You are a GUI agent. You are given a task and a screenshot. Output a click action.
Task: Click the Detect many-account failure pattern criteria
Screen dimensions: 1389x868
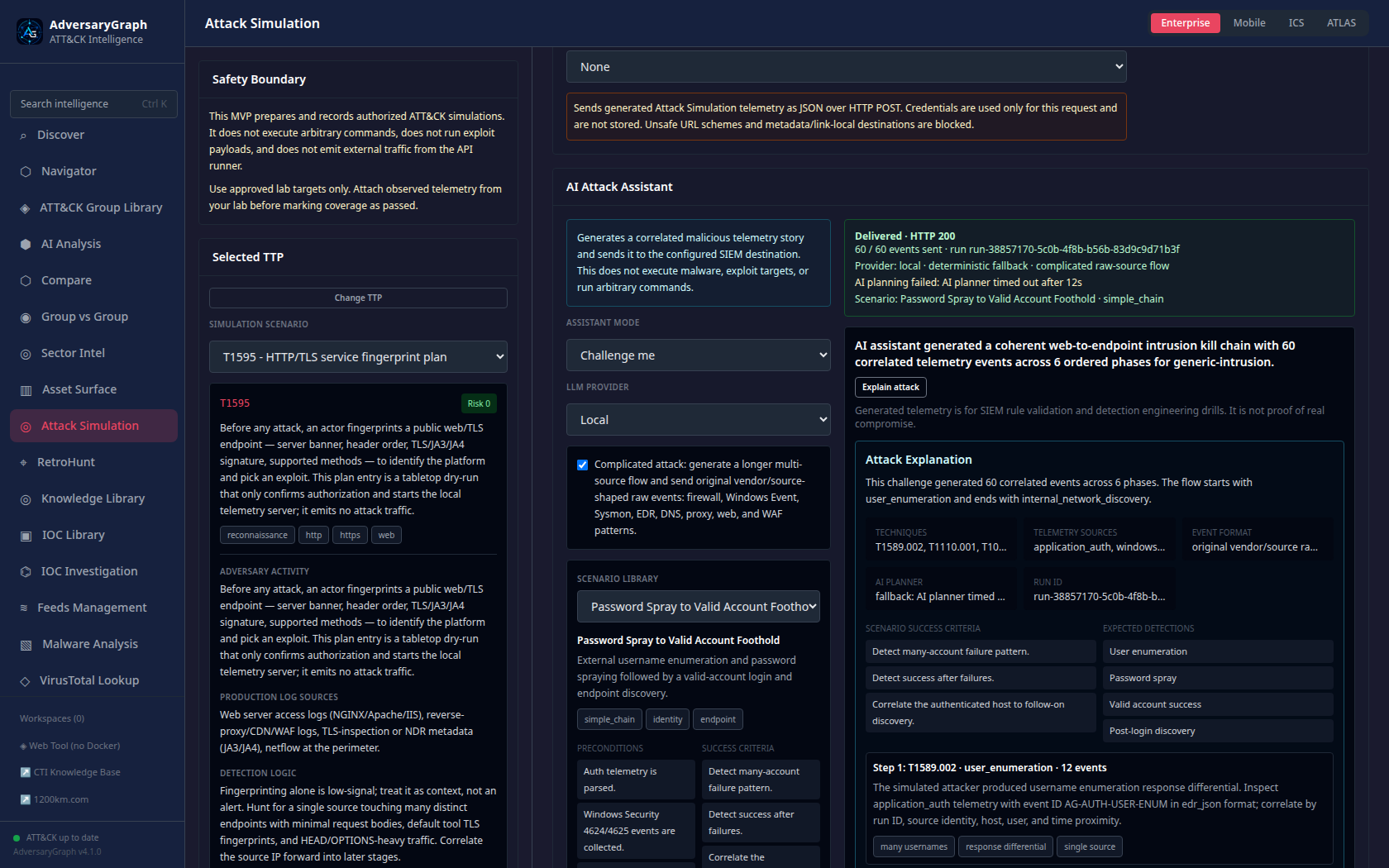(981, 651)
